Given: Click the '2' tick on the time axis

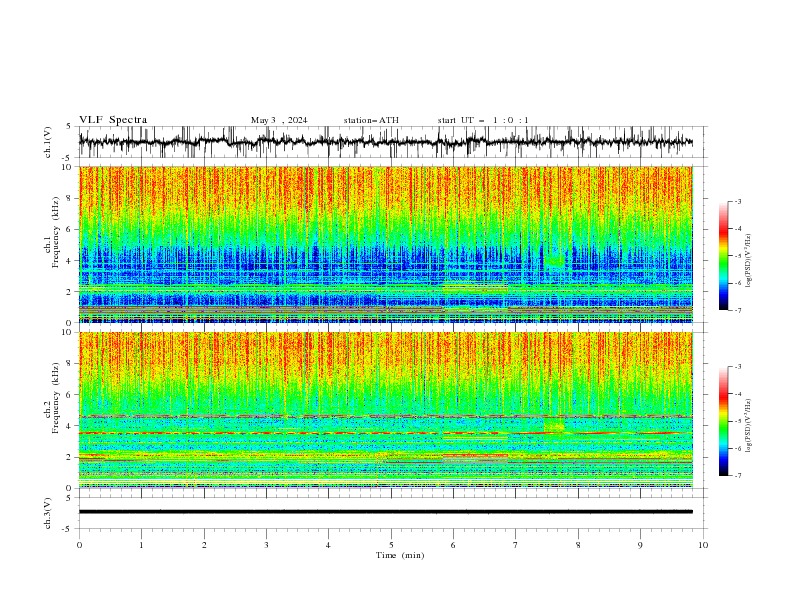Looking at the screenshot, I should pyautogui.click(x=204, y=545).
